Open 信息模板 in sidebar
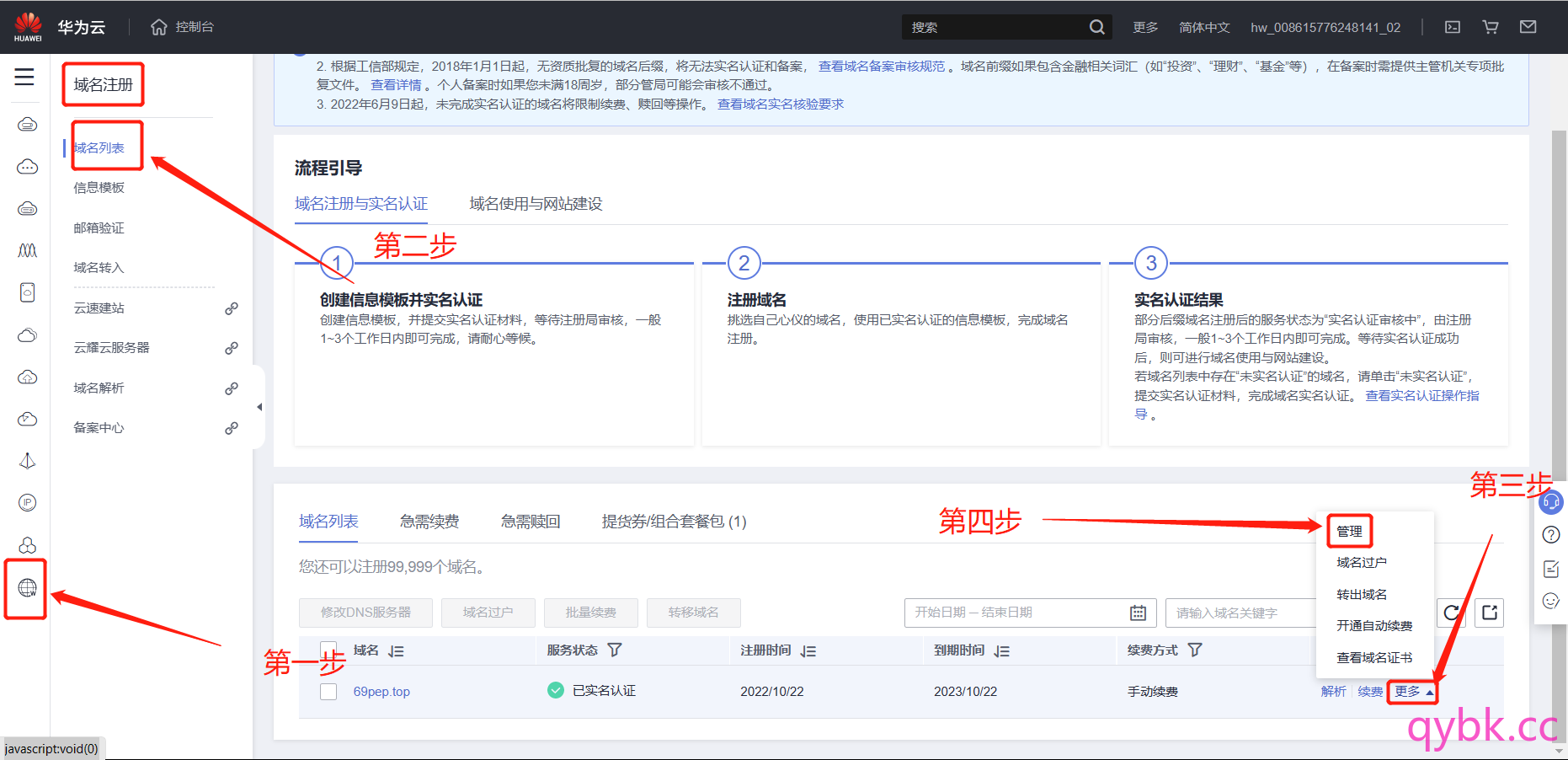This screenshot has height=760, width=1568. click(x=99, y=188)
